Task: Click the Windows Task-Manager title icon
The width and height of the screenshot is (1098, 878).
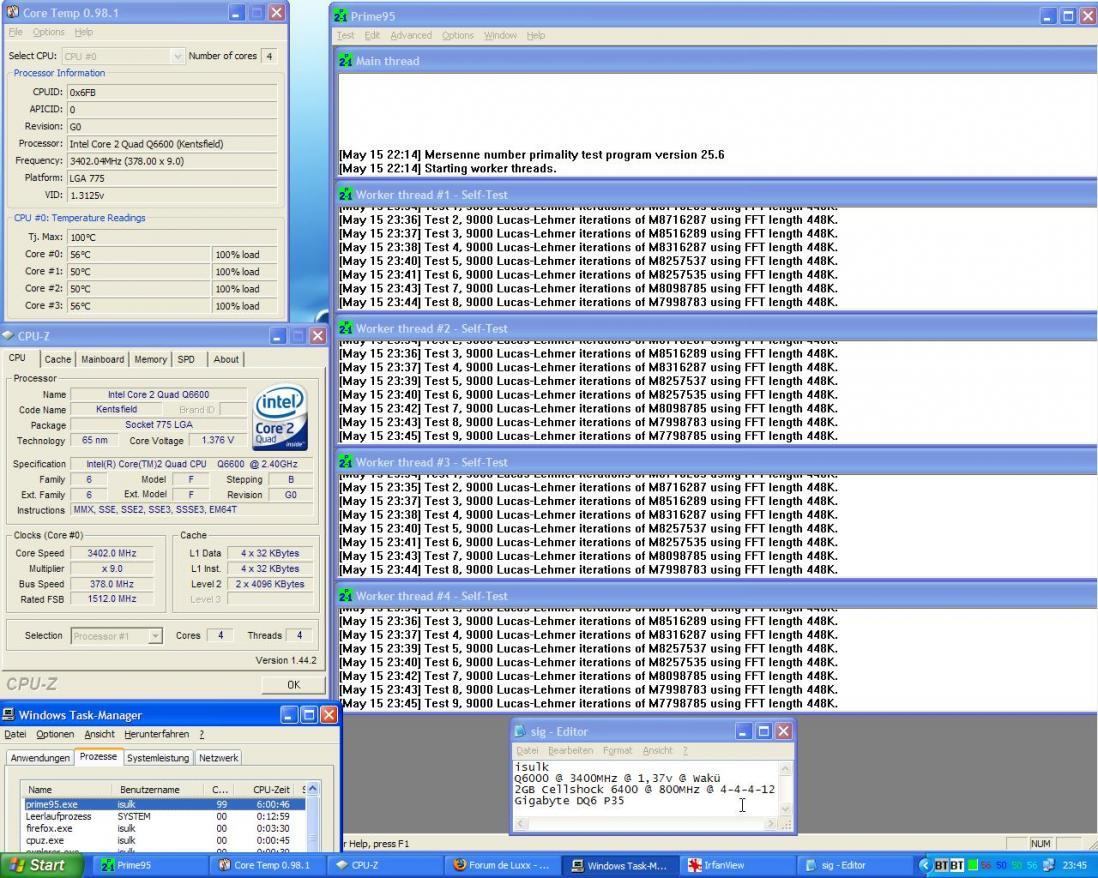Action: click(x=8, y=715)
